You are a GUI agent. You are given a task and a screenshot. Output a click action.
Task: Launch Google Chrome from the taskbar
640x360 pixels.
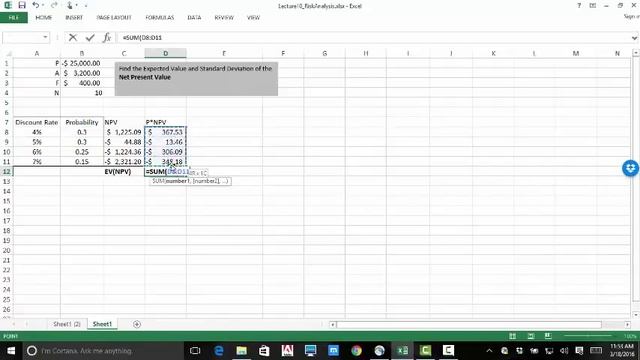pyautogui.click(x=356, y=351)
